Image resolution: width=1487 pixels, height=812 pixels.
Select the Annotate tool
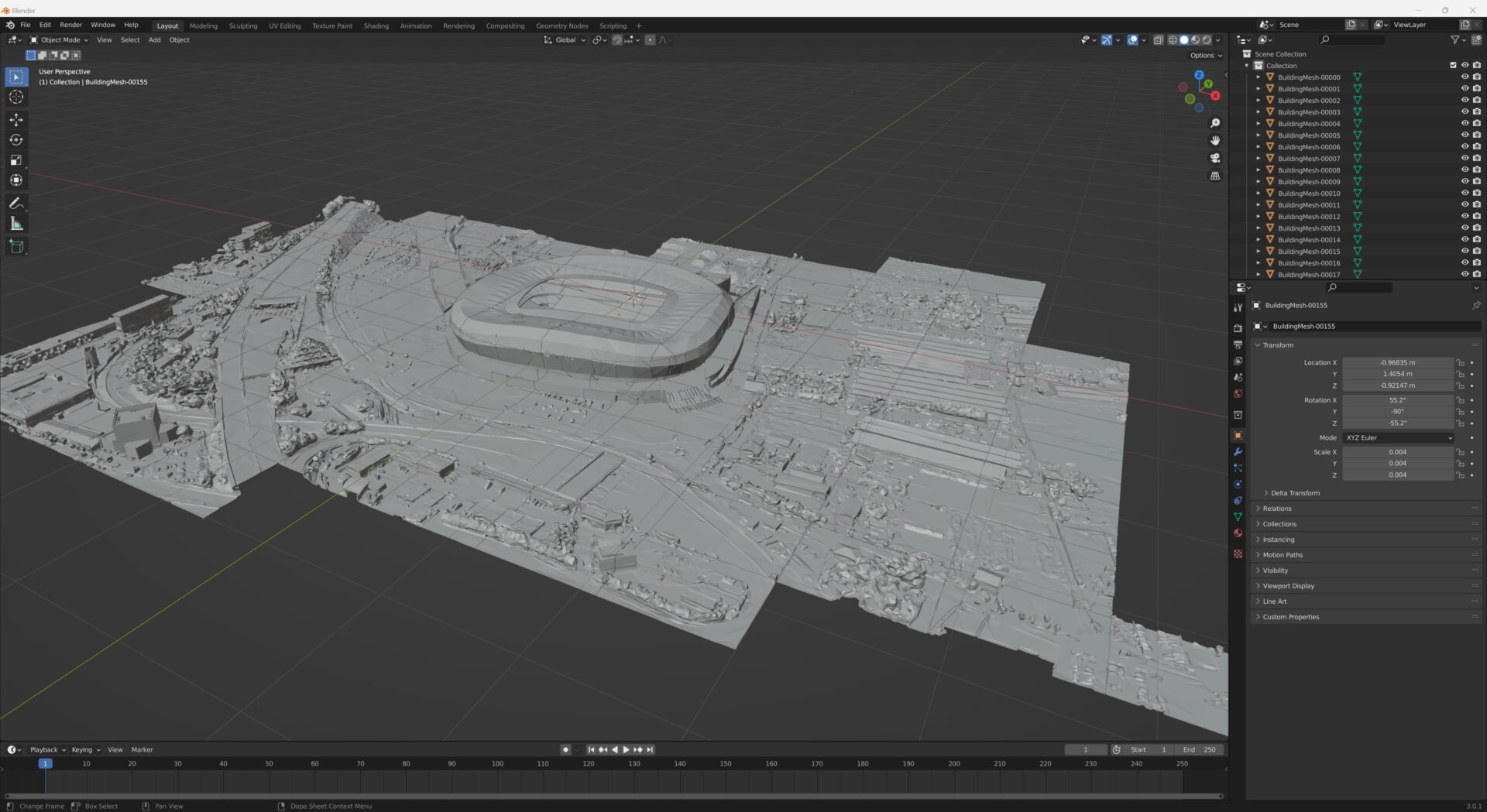coord(15,203)
